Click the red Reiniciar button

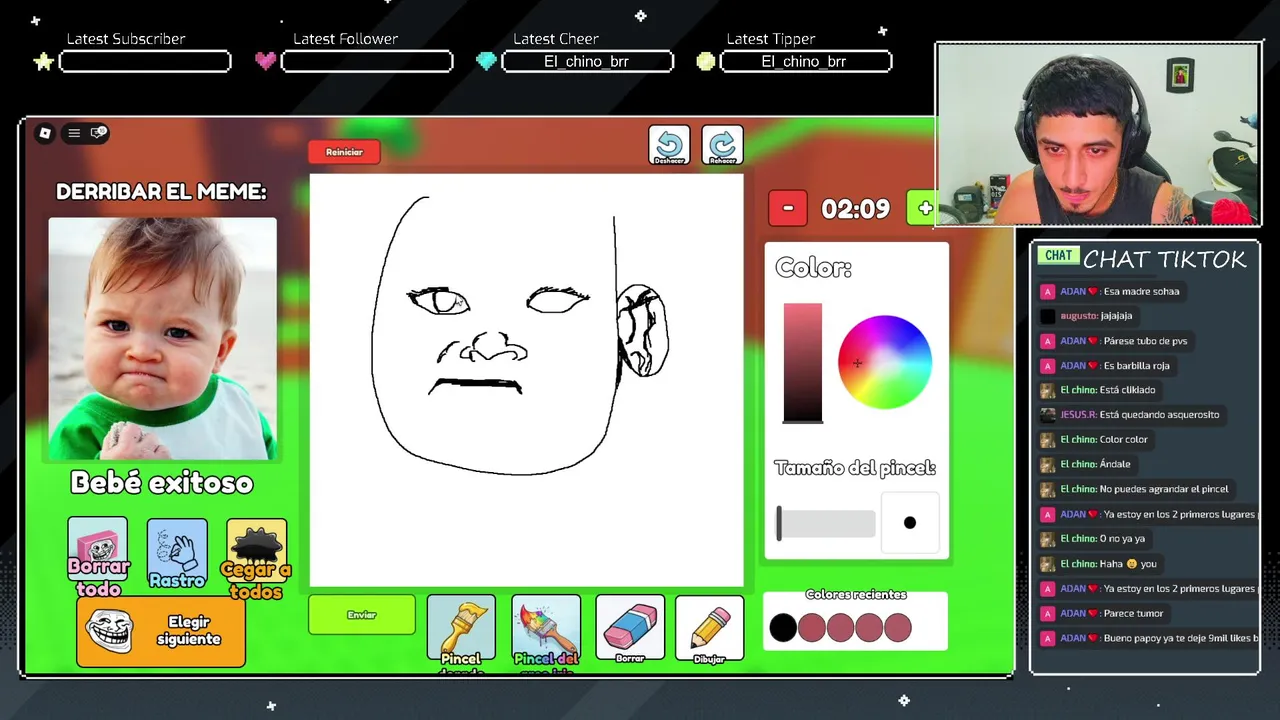coord(344,152)
